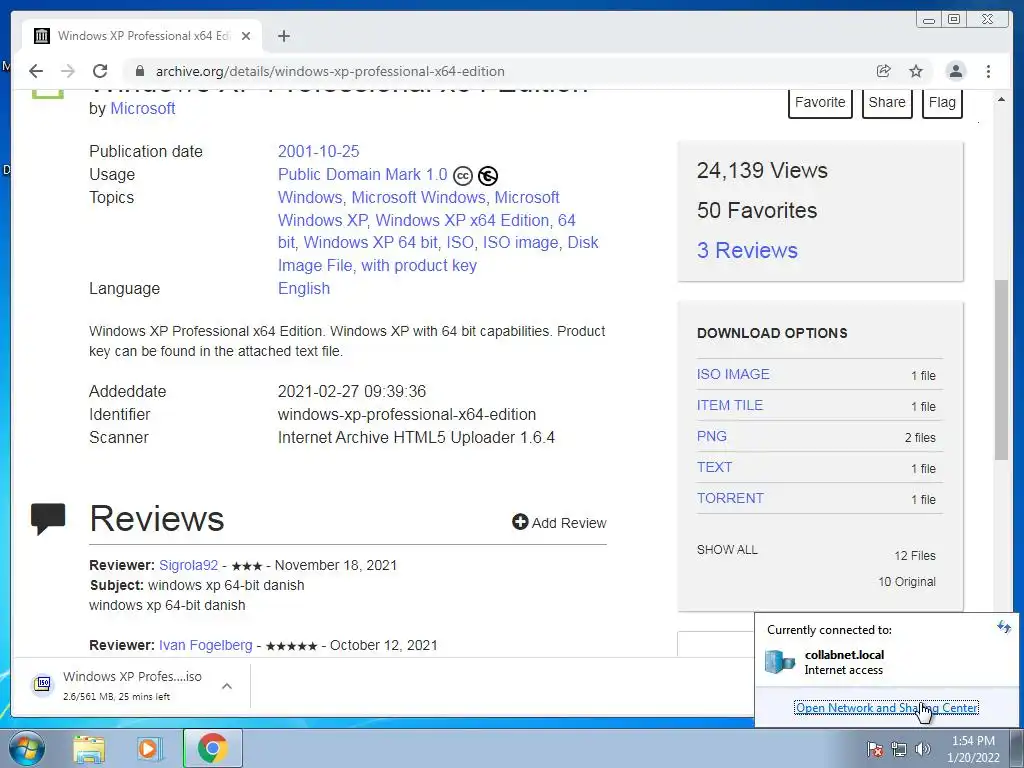The height and width of the screenshot is (768, 1024).
Task: Click the collabnet.local network icon
Action: click(780, 662)
